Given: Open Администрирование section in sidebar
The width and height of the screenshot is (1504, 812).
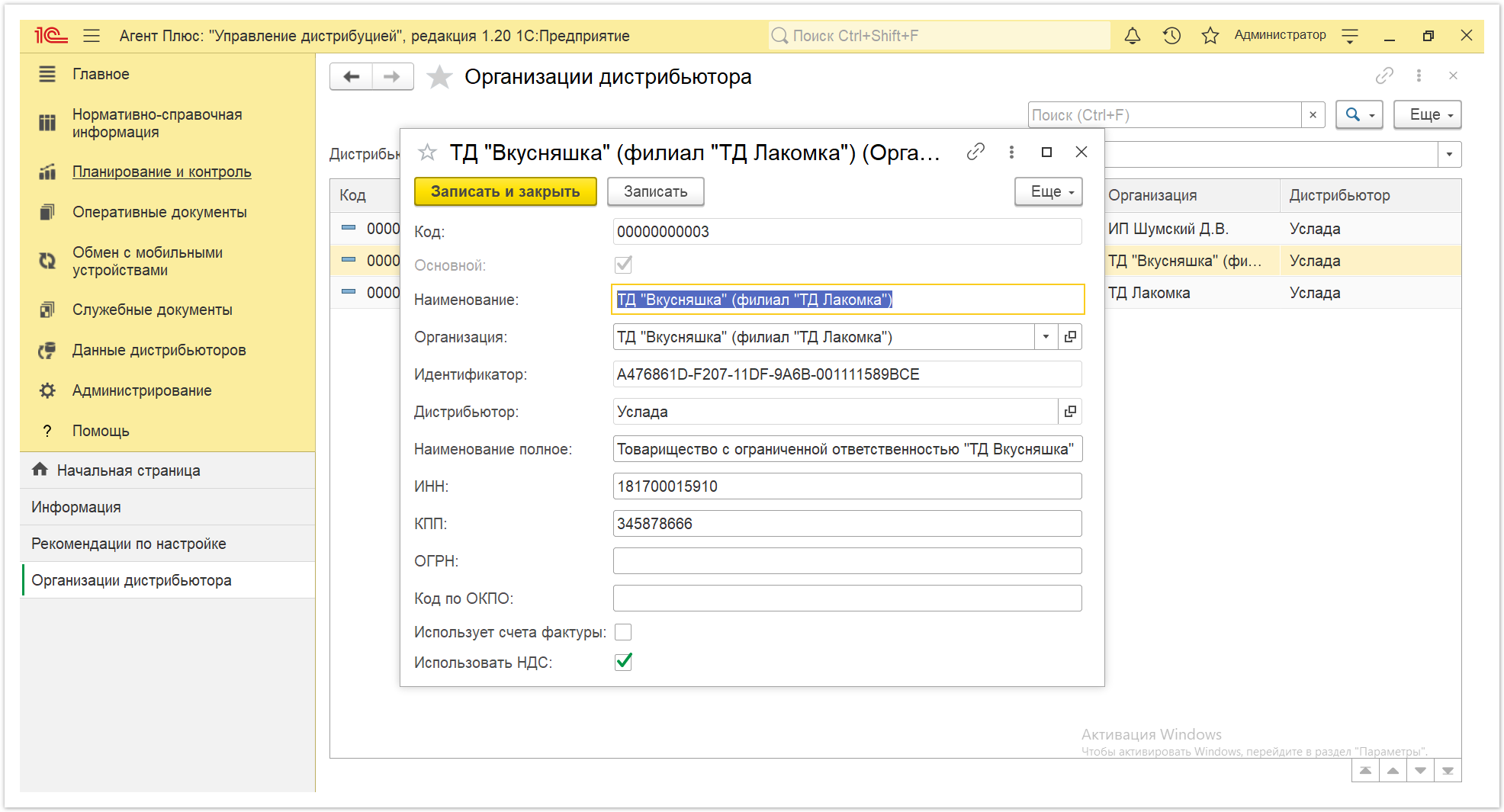Looking at the screenshot, I should click(x=142, y=390).
